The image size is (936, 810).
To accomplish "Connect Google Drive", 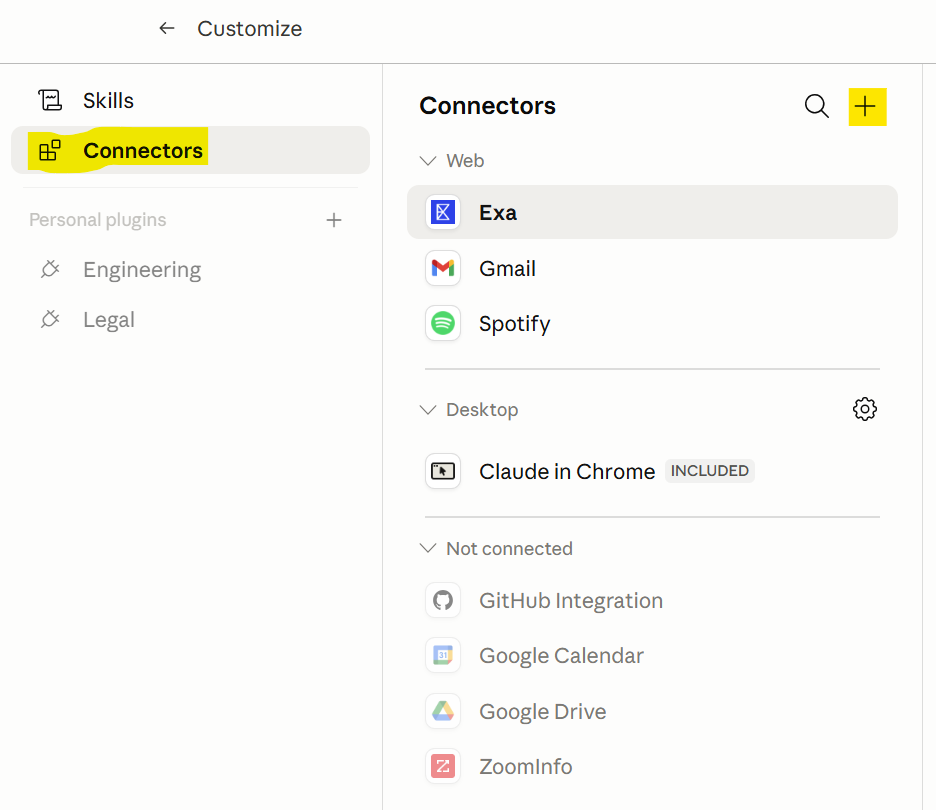I will 652,711.
